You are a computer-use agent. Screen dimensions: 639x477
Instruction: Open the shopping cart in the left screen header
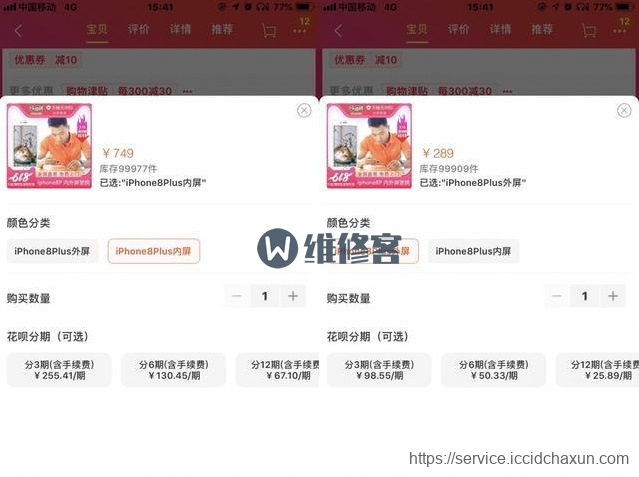(x=269, y=31)
